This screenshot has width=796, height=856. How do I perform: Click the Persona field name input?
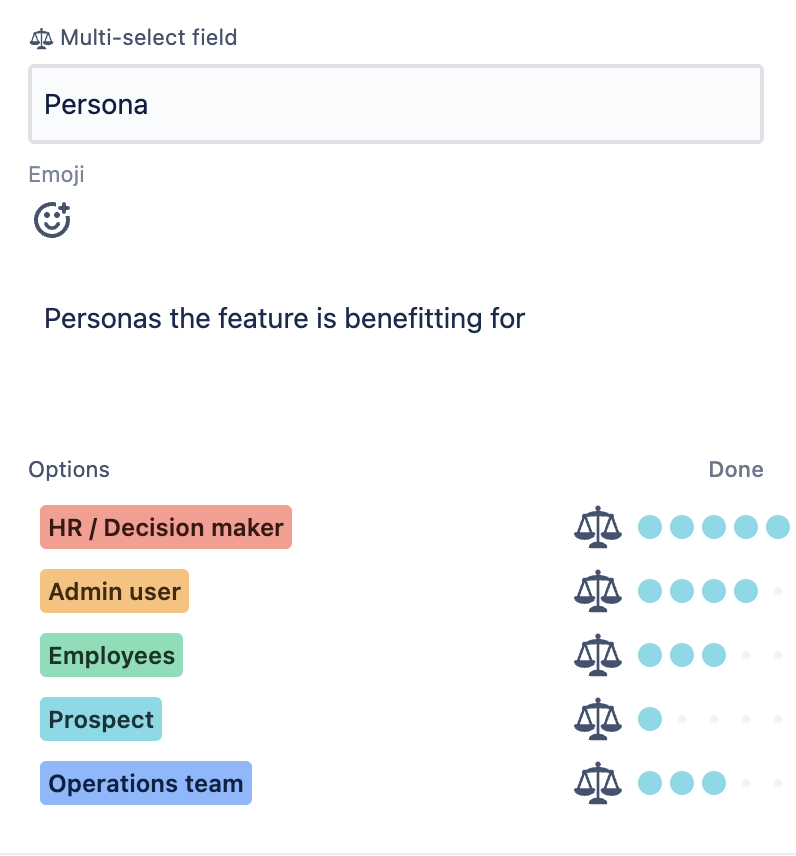coord(396,104)
